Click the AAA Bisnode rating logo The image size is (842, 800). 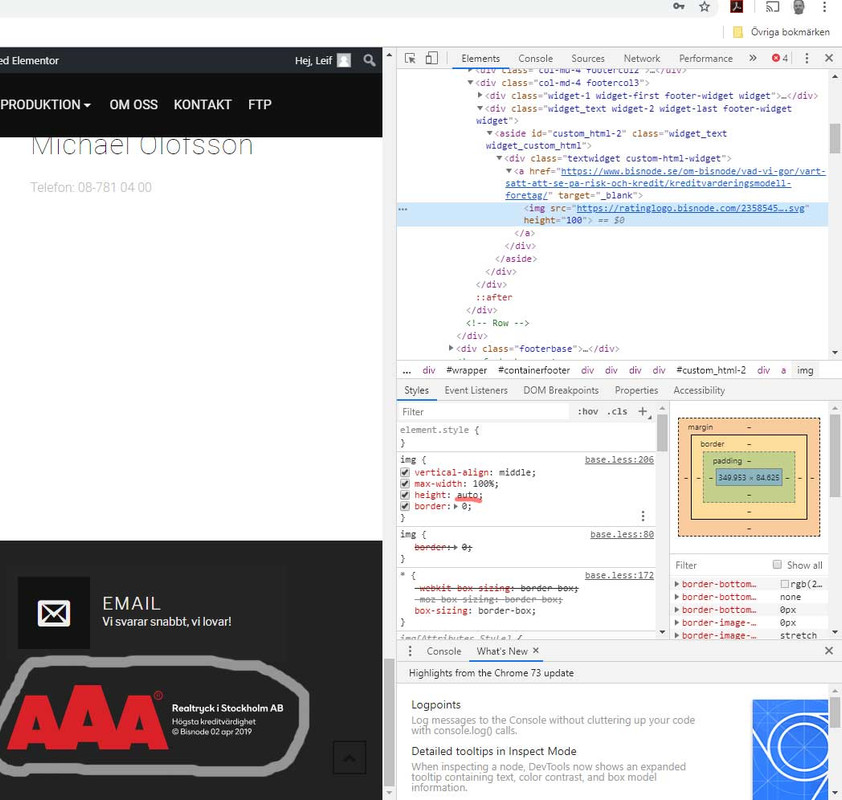(146, 717)
